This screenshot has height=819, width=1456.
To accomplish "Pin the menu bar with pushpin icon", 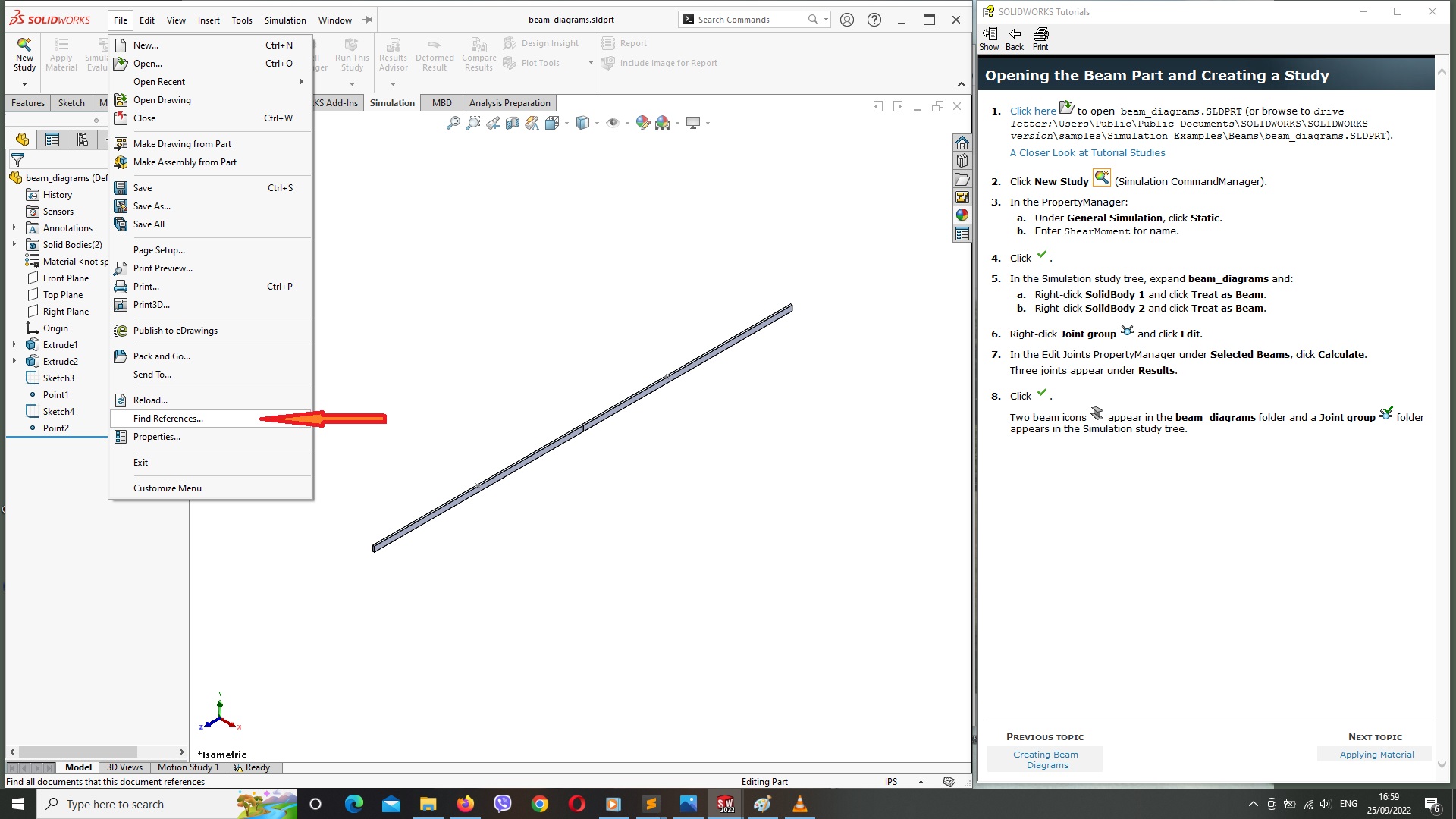I will 368,20.
